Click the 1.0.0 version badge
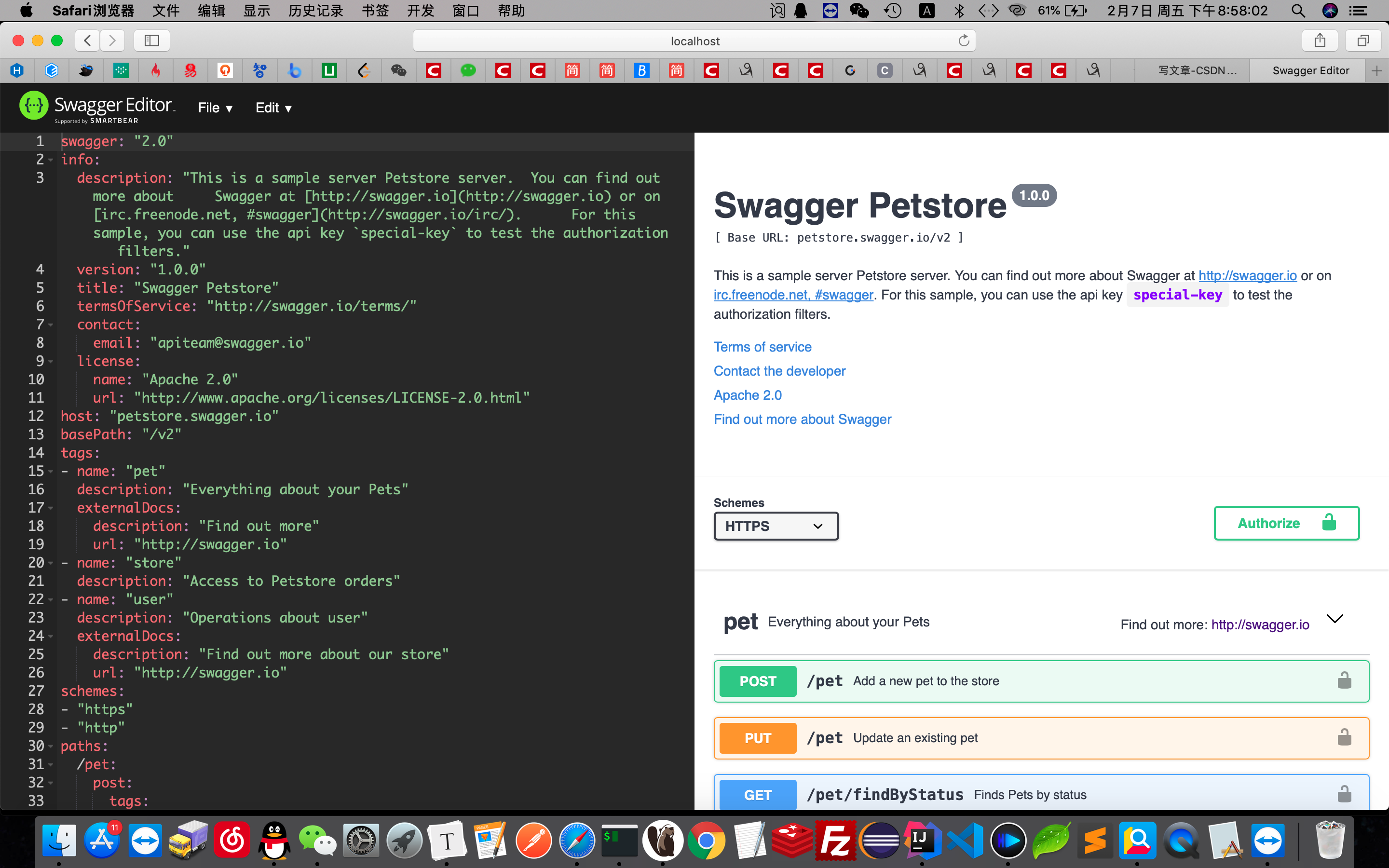Viewport: 1389px width, 868px height. (1034, 195)
